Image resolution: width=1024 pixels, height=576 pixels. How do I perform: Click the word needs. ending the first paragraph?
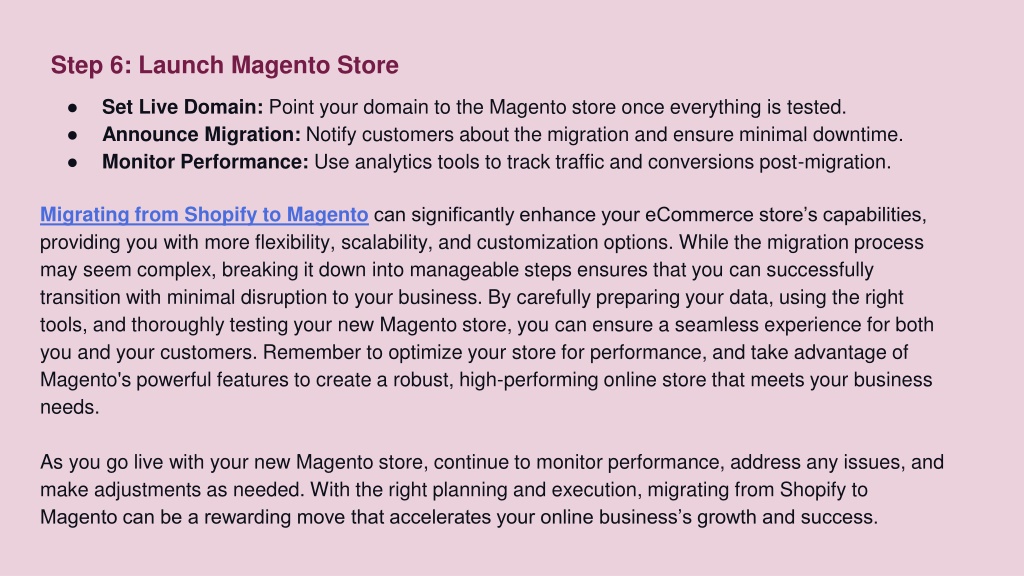70,408
